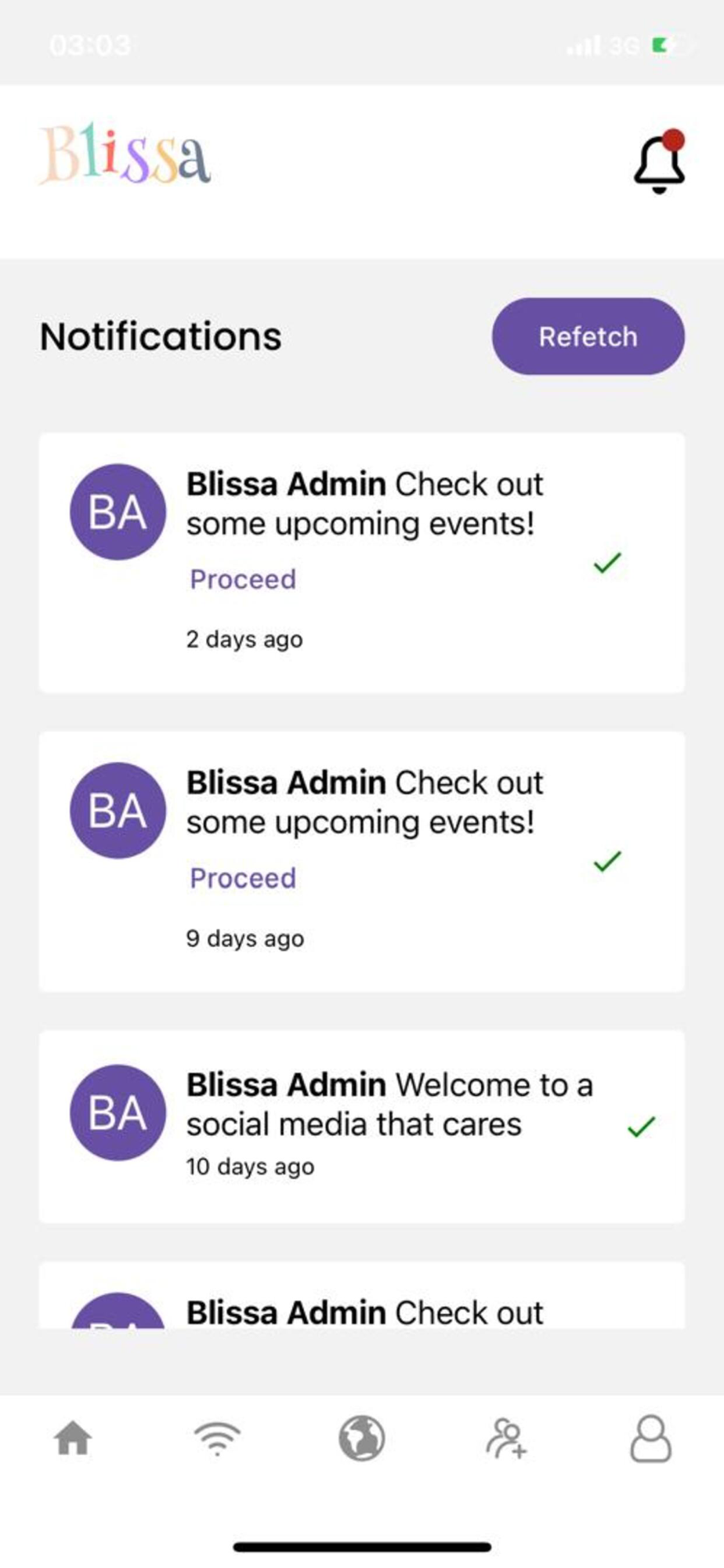The image size is (724, 1568).
Task: Open the profile tab icon
Action: click(650, 1439)
